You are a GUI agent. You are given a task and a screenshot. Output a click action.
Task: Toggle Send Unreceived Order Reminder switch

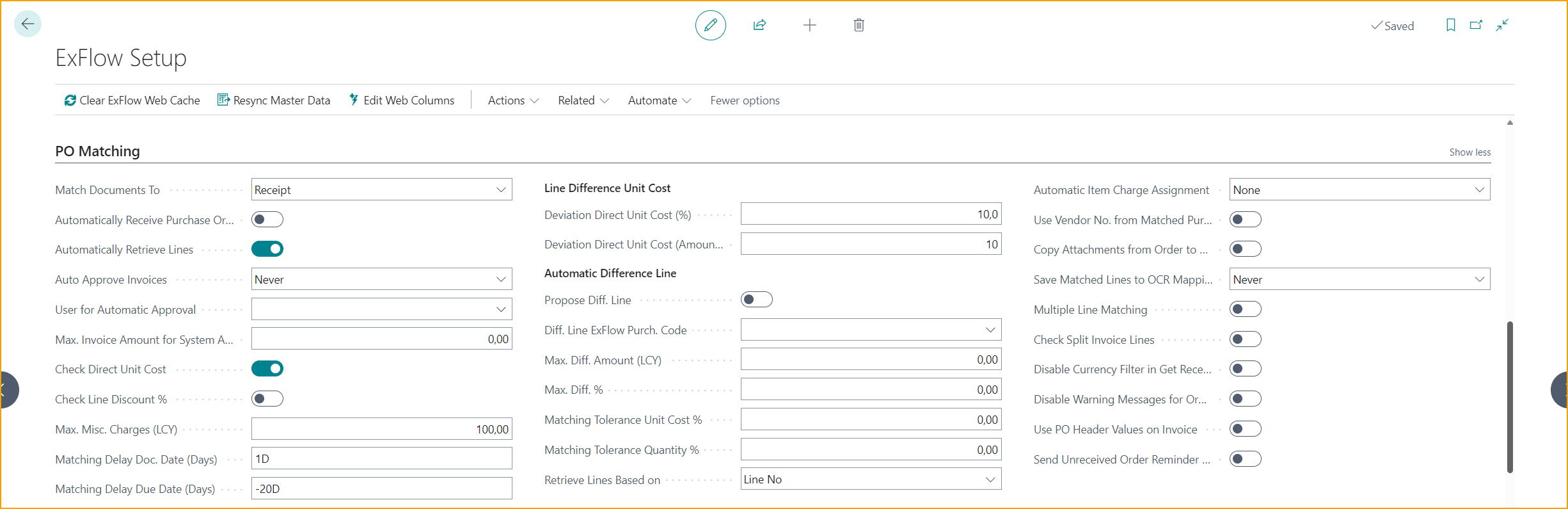point(1246,459)
